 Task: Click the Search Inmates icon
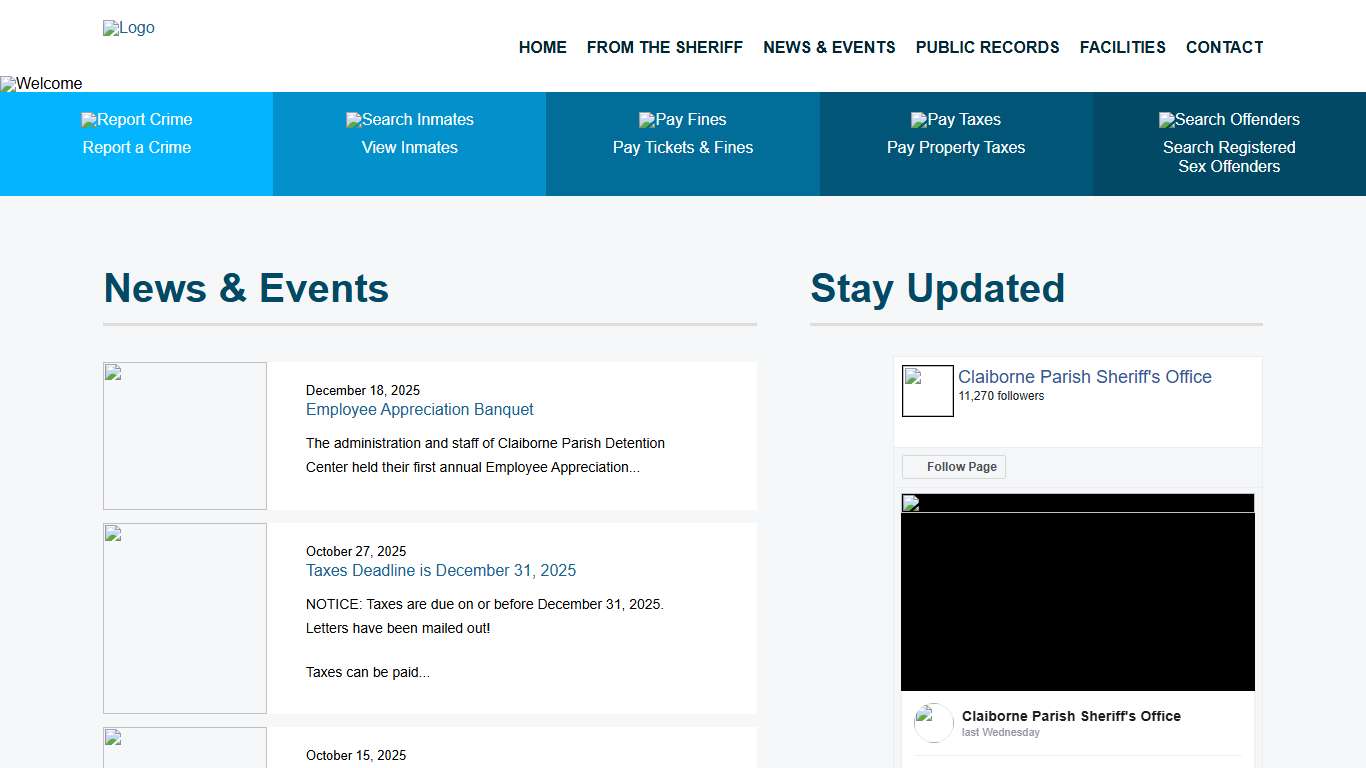(410, 120)
